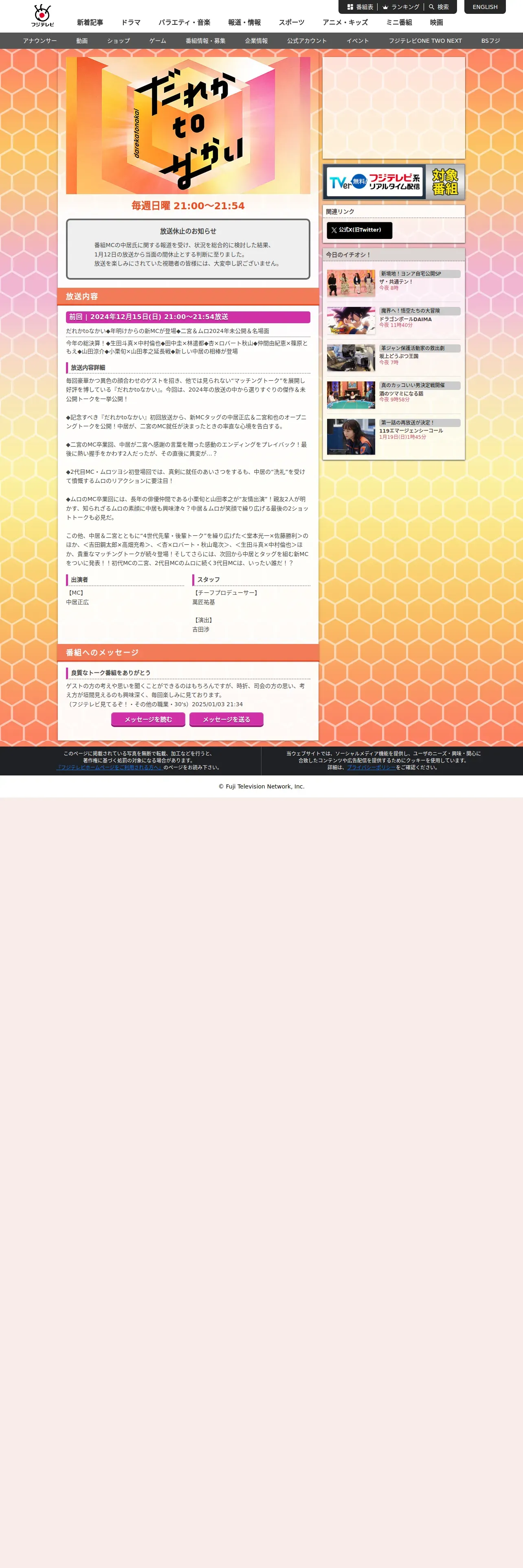Open the 映画 menu
Image resolution: width=523 pixels, height=1568 pixels.
tap(437, 22)
